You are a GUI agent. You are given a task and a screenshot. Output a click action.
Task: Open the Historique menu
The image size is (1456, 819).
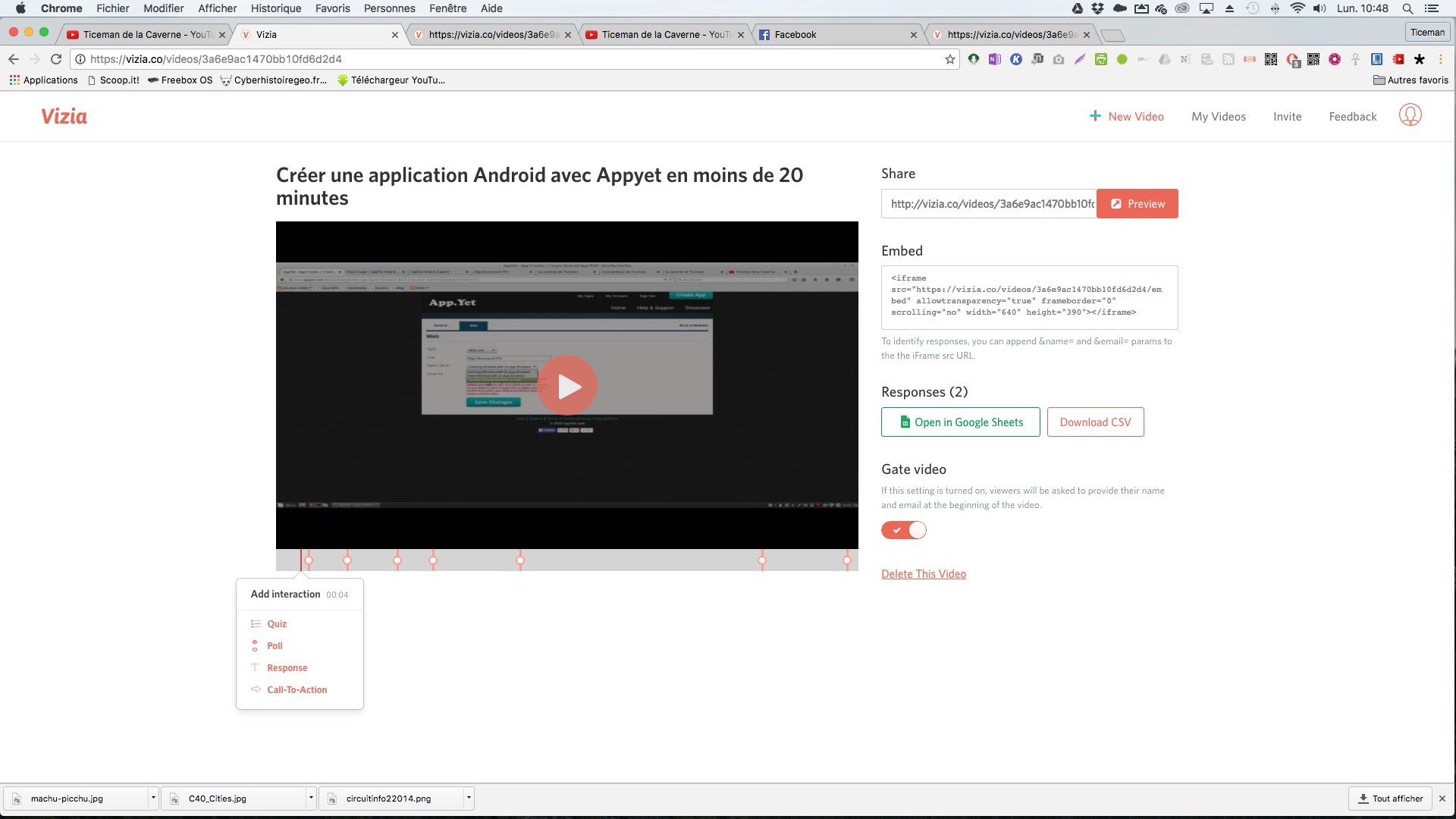point(276,8)
